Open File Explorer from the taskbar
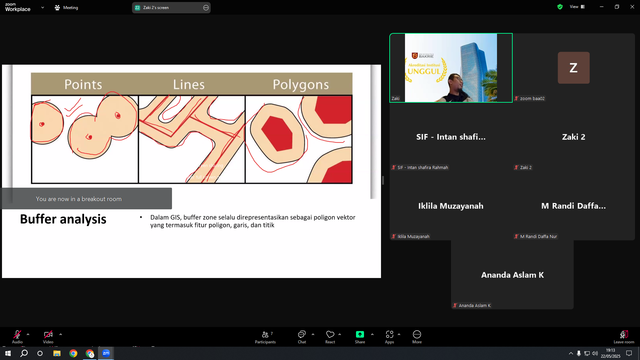The height and width of the screenshot is (360, 640). coord(57,353)
